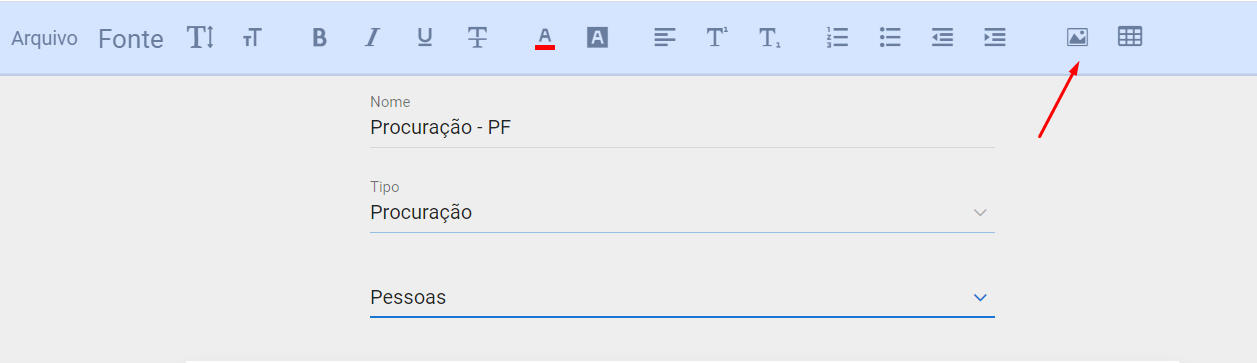Toggle underline formatting

pos(425,38)
